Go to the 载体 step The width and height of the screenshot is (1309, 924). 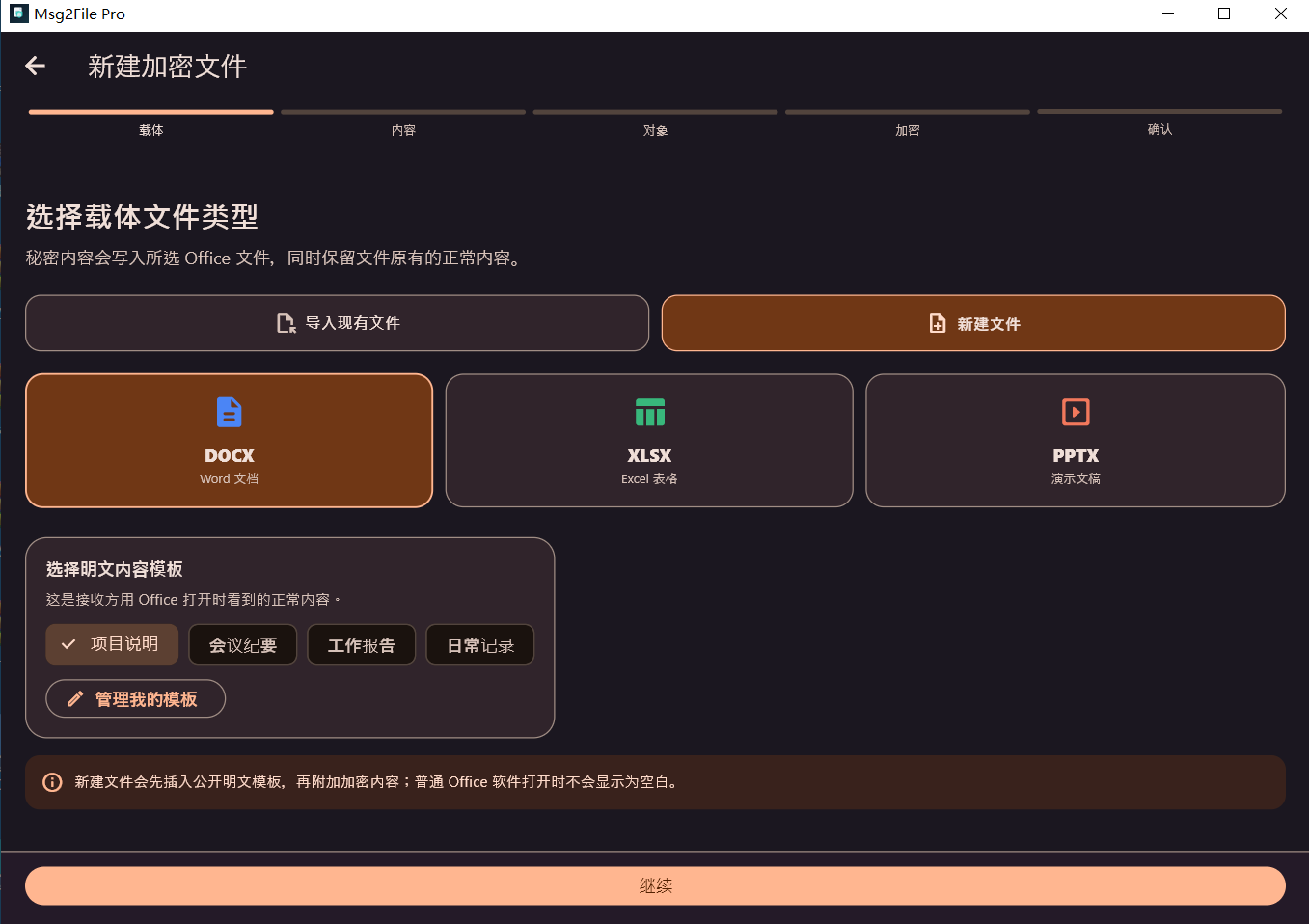point(151,122)
